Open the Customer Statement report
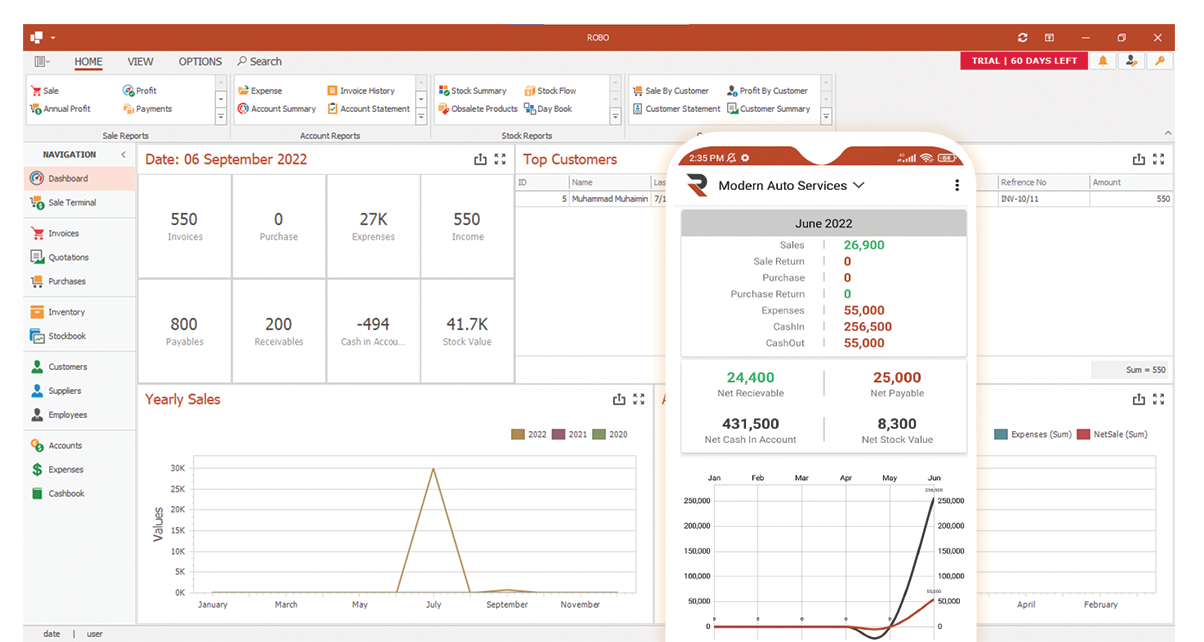Image resolution: width=1204 pixels, height=642 pixels. (x=676, y=108)
